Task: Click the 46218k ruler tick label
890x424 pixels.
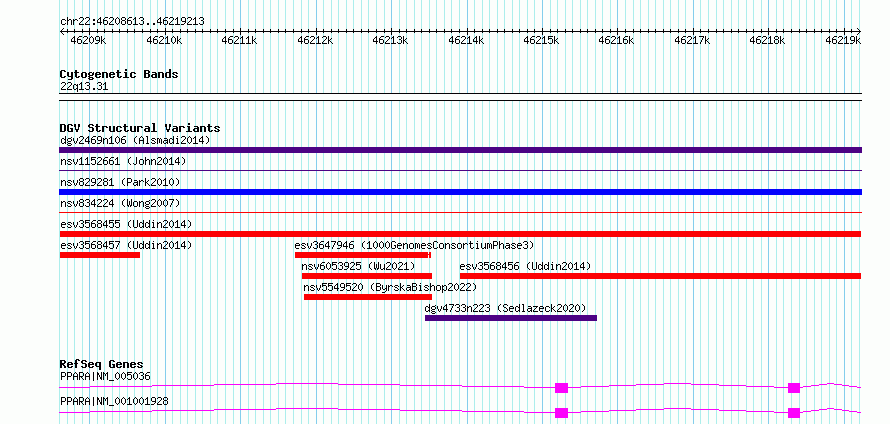Action: [767, 40]
